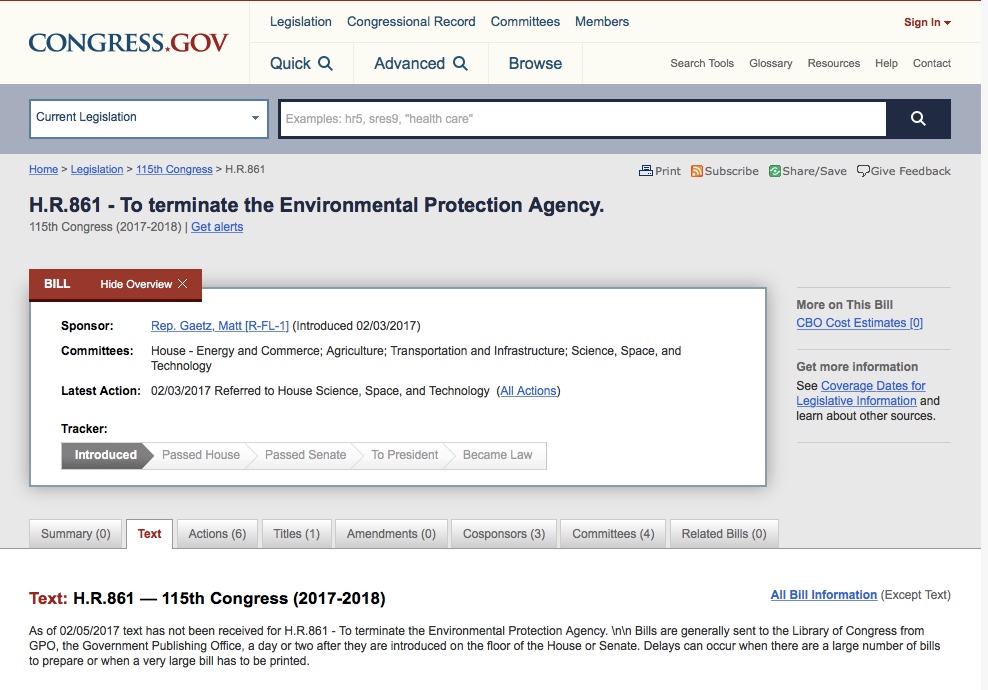The image size is (988, 690).
Task: Click the magnifier search submit button
Action: pos(918,118)
